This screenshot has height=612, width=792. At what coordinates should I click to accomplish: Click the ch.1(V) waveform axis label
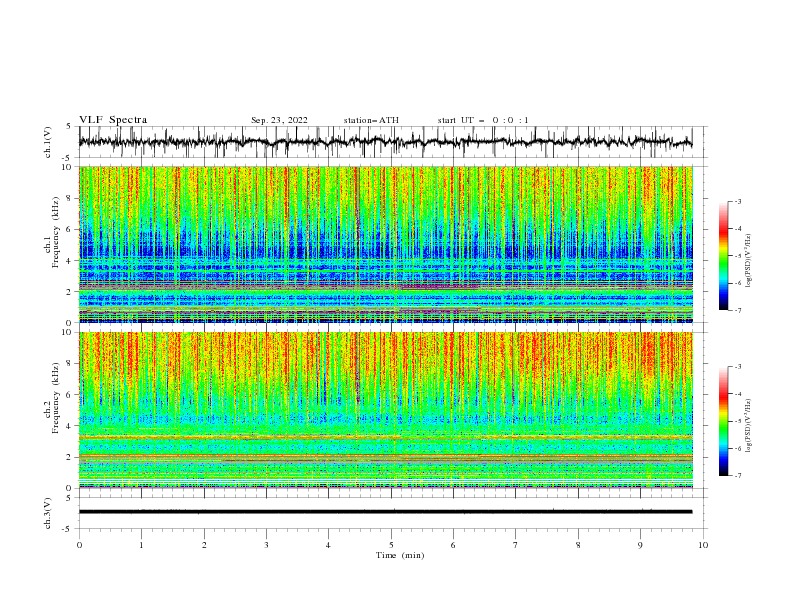click(48, 142)
